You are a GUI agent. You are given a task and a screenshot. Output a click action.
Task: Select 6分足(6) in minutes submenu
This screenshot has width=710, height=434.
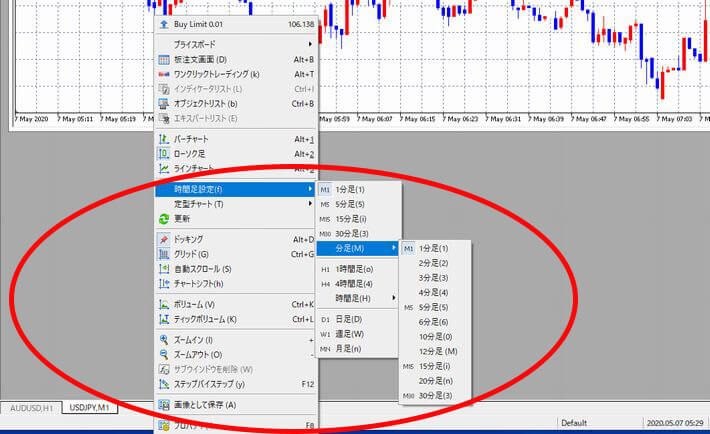[x=433, y=322]
